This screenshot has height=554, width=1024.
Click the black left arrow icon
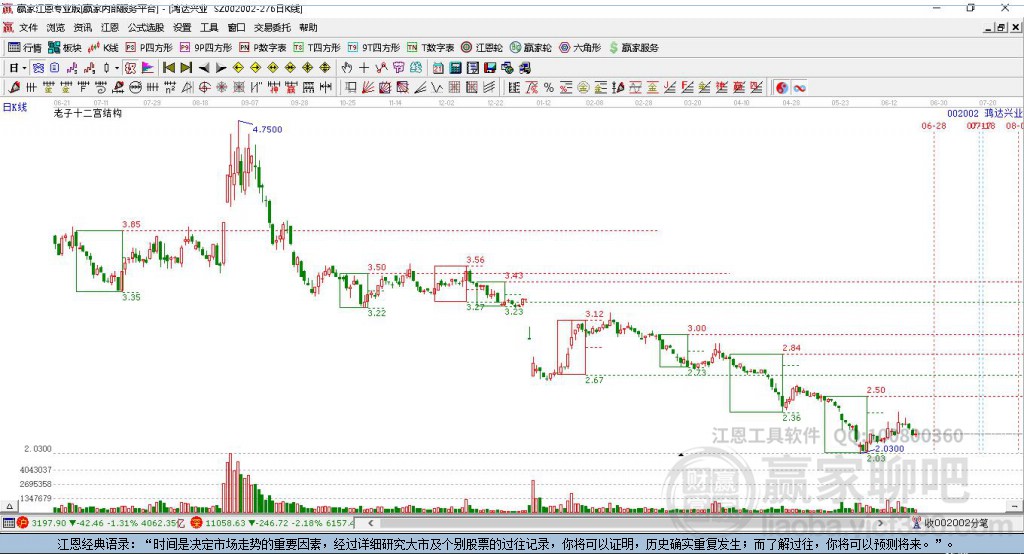coord(204,67)
